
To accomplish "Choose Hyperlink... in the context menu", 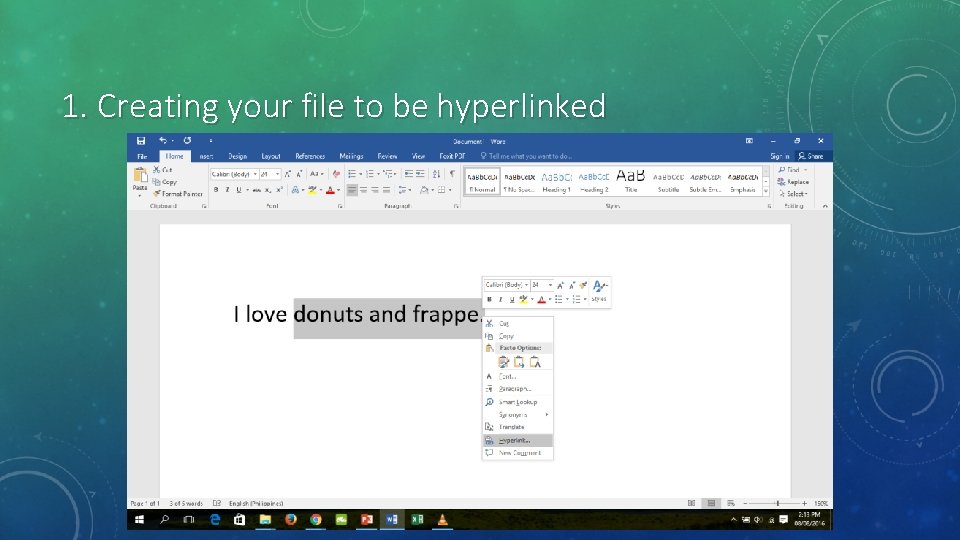I will click(517, 441).
